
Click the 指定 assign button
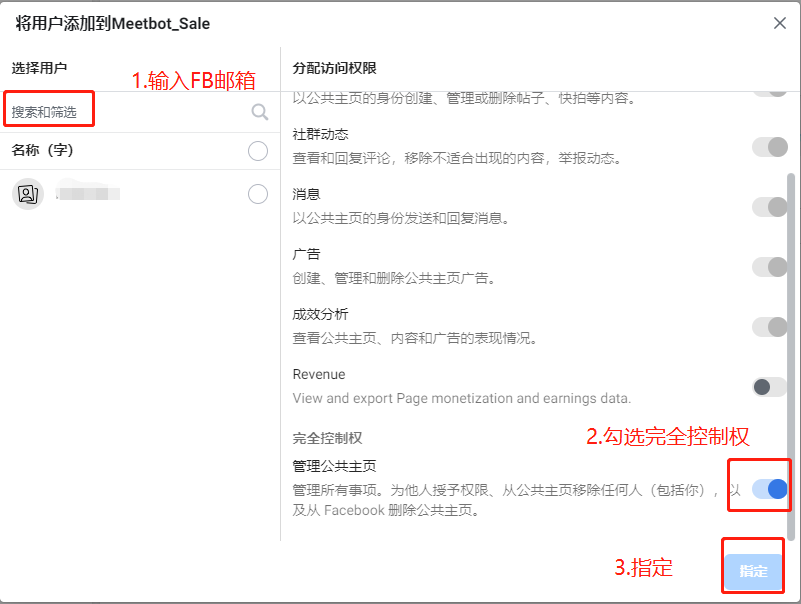[x=753, y=571]
